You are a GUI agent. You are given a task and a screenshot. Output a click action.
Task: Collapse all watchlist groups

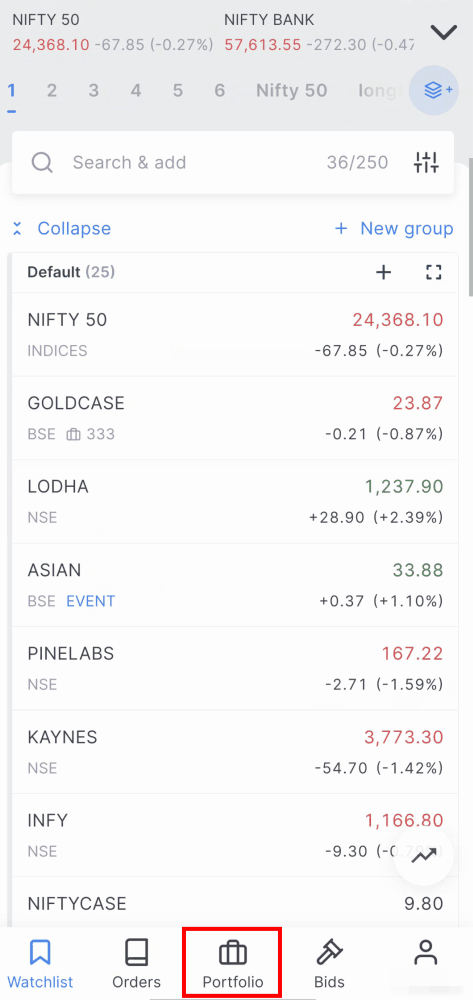tap(61, 228)
